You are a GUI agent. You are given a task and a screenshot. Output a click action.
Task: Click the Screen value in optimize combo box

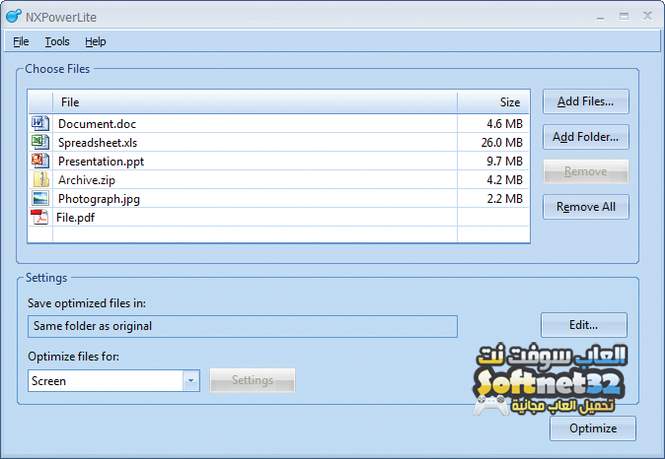coord(49,381)
